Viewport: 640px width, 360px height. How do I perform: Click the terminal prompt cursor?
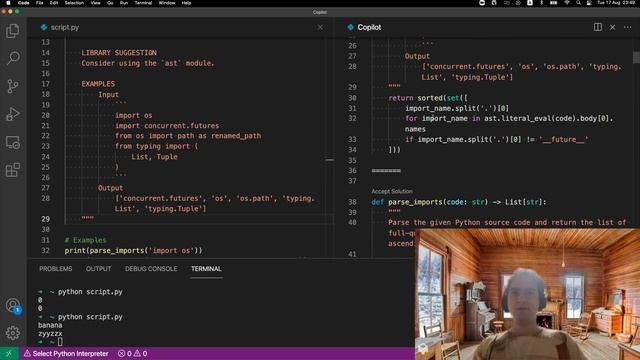pyautogui.click(x=60, y=342)
